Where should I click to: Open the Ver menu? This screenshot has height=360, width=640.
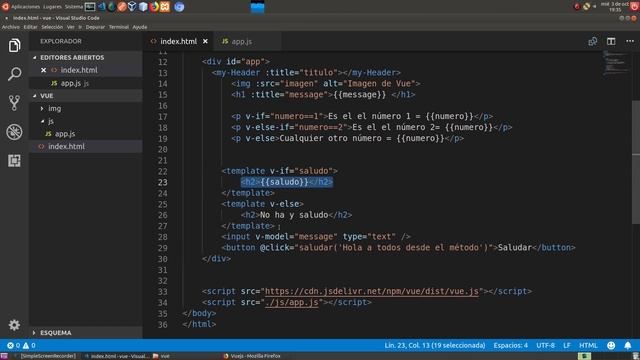point(71,27)
